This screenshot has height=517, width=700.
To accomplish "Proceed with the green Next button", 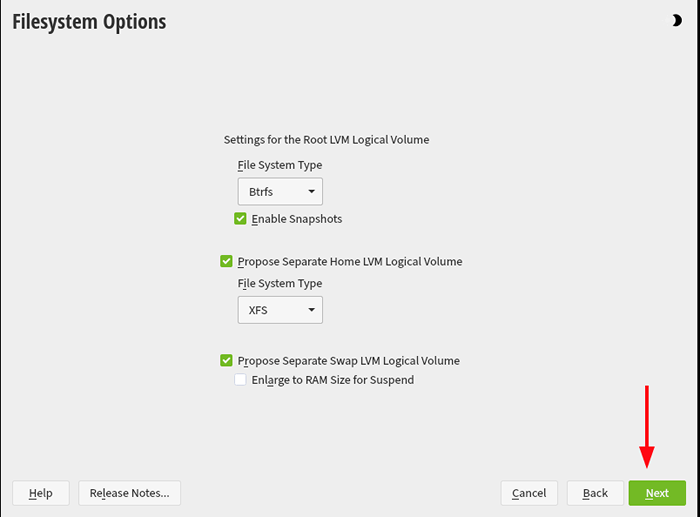I will coord(657,493).
